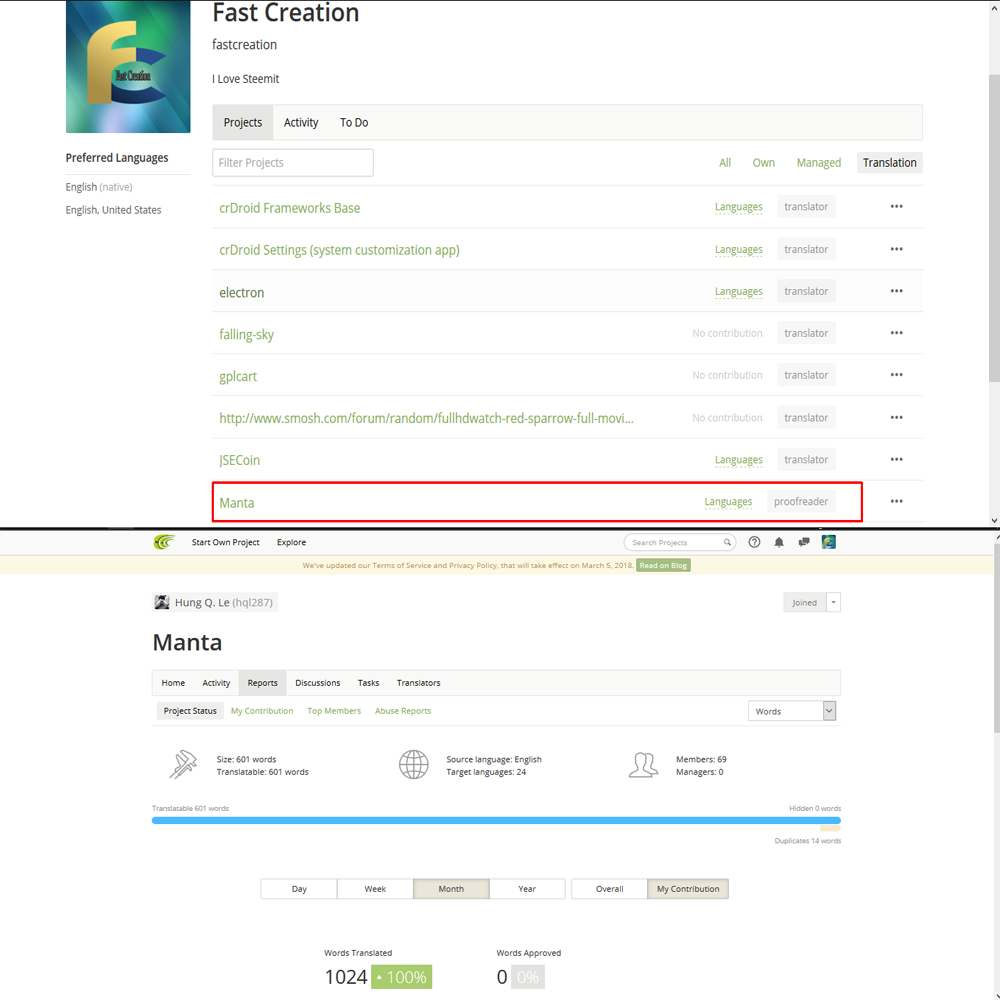
Task: Expand Languages for electron
Action: click(739, 291)
